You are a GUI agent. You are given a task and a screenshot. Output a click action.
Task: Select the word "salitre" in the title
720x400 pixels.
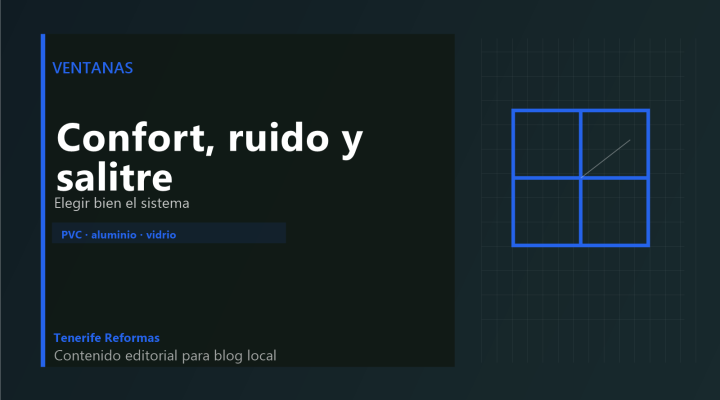tap(113, 177)
